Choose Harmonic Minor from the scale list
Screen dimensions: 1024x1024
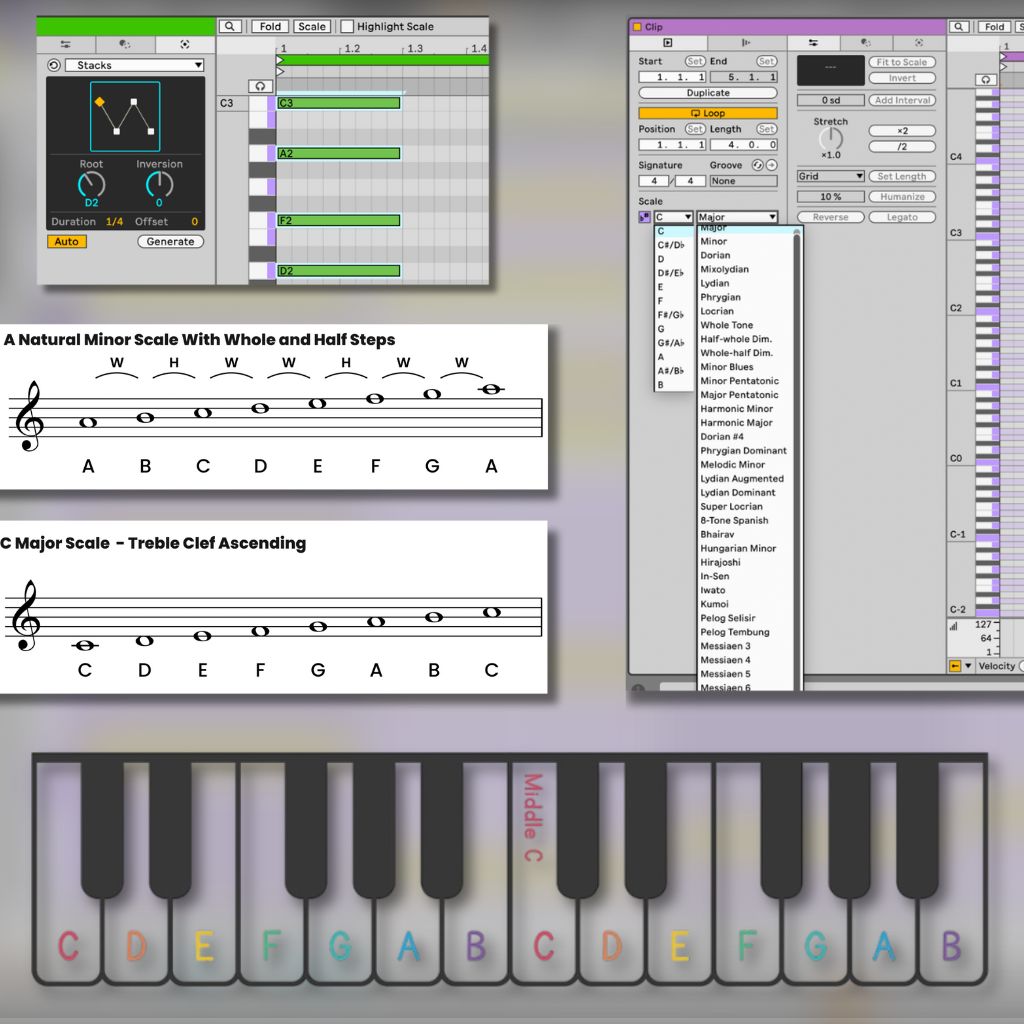735,408
